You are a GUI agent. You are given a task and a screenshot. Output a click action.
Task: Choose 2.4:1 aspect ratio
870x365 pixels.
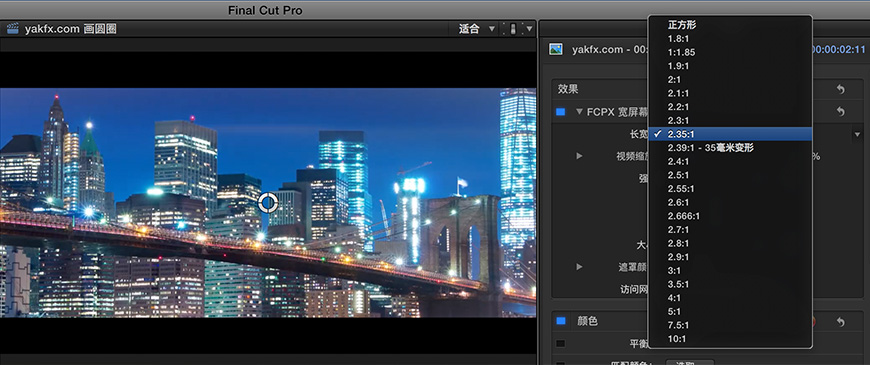click(x=730, y=161)
